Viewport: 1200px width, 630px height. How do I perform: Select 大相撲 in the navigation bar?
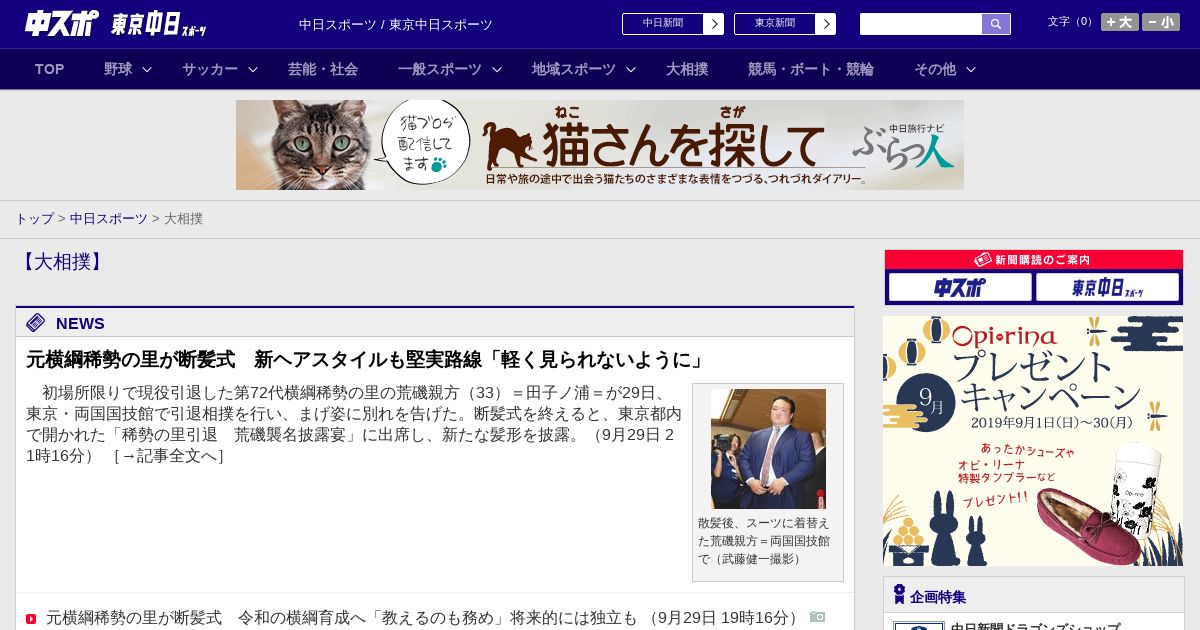[687, 69]
